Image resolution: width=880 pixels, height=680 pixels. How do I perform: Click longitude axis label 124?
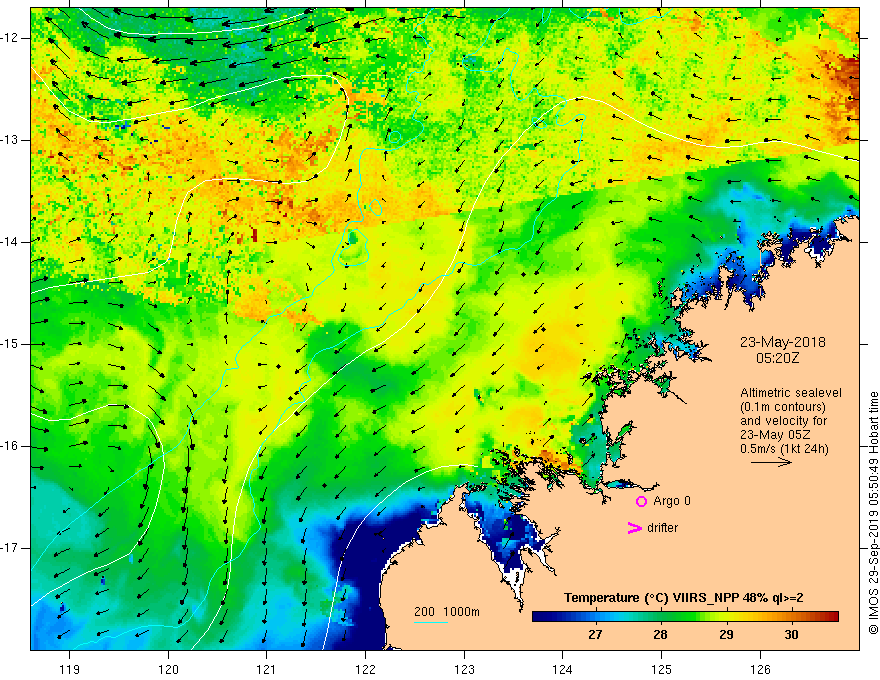click(x=562, y=670)
